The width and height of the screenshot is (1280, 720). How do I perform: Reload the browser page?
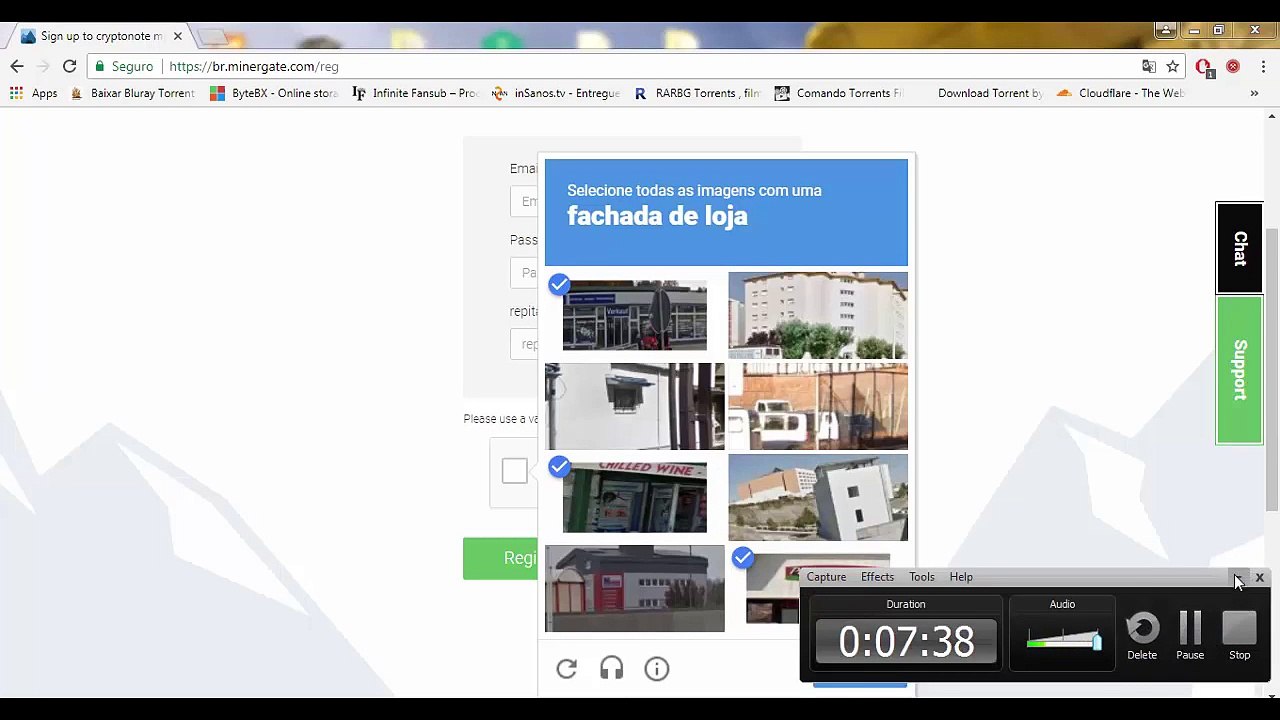pos(69,66)
